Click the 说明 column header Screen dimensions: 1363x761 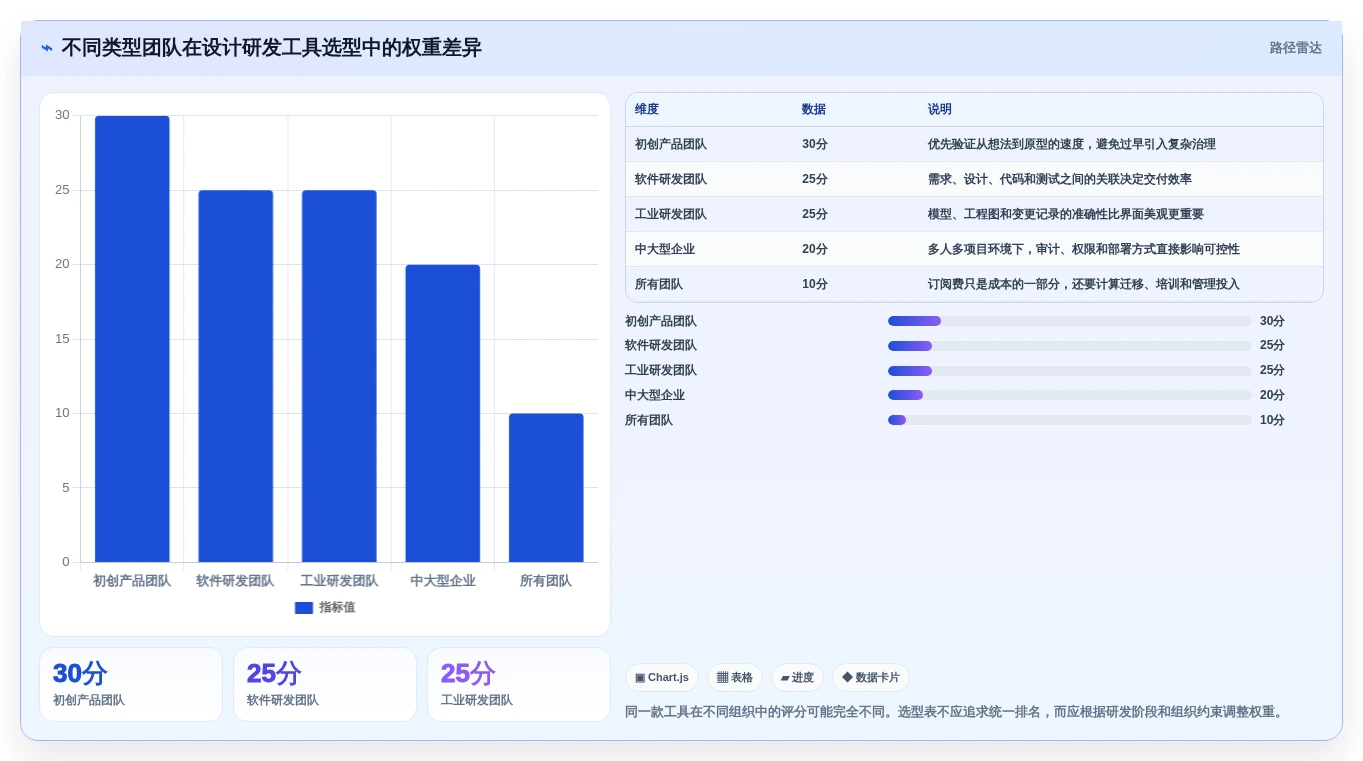pos(940,110)
